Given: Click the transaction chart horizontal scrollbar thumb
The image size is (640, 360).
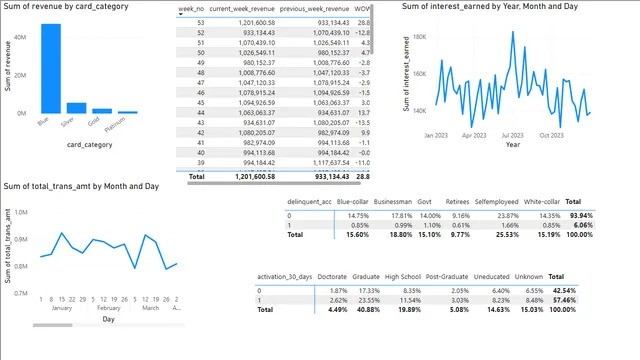Looking at the screenshot, I should [53, 325].
